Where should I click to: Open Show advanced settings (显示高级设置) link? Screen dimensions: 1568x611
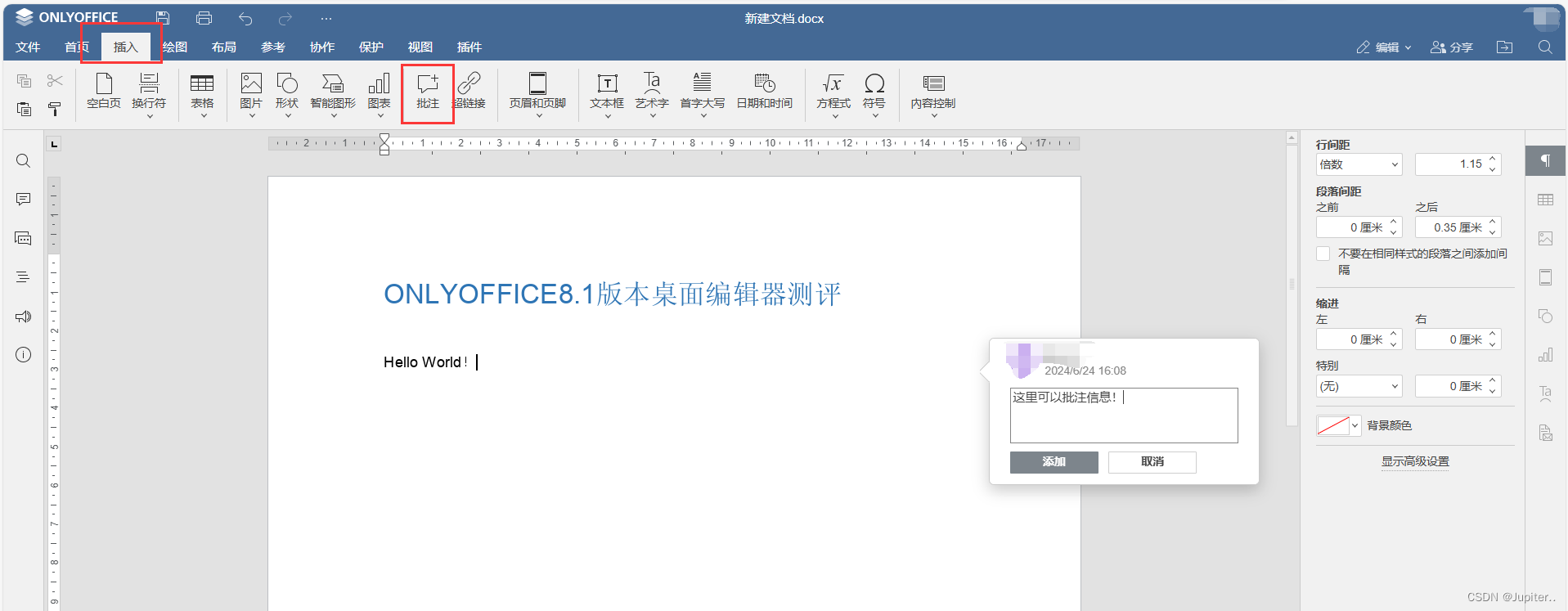pos(1415,461)
